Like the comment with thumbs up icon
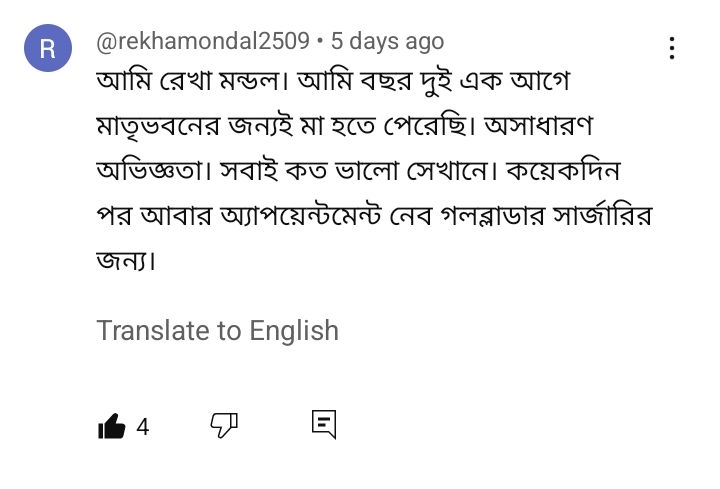Image resolution: width=720 pixels, height=489 pixels. [x=112, y=426]
